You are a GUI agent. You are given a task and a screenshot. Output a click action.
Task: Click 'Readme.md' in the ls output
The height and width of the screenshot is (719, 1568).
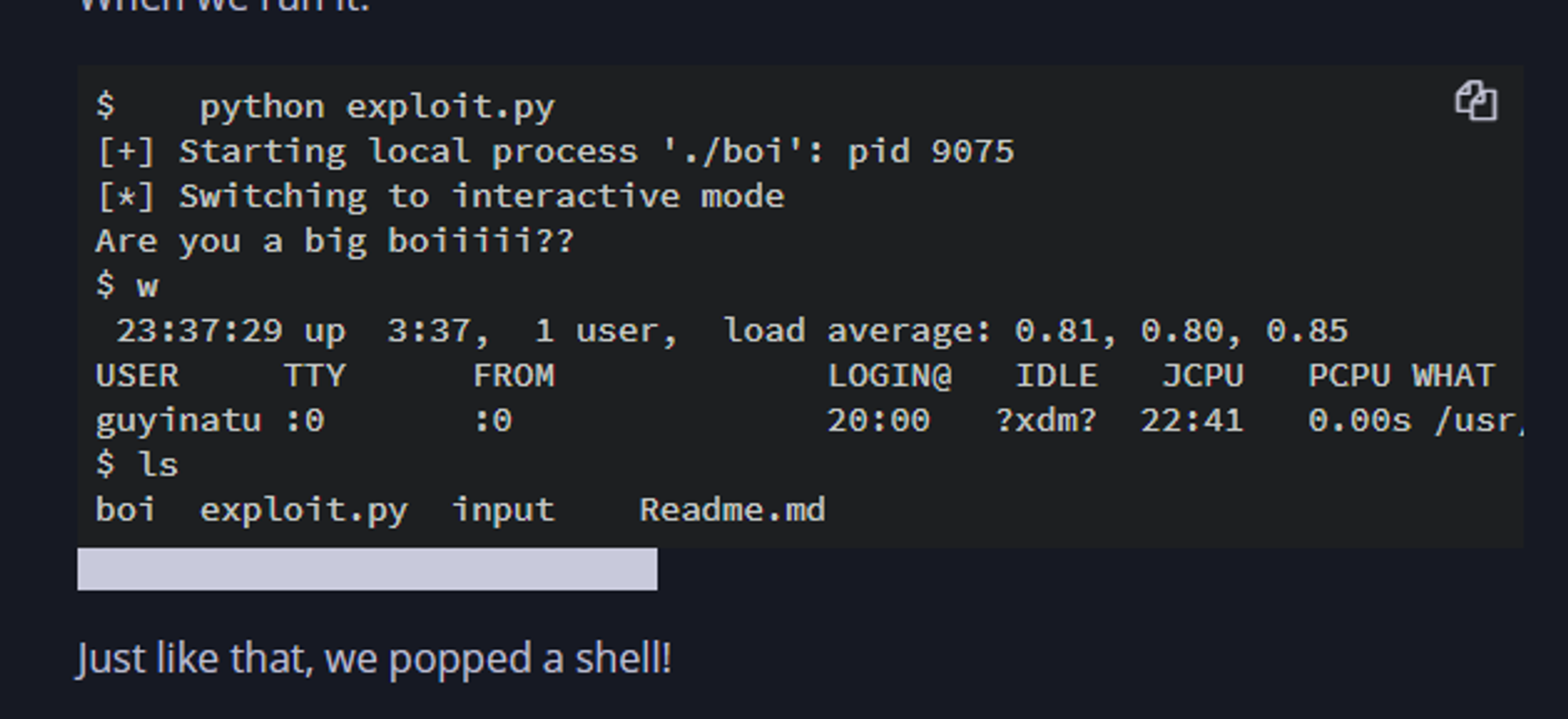tap(732, 510)
